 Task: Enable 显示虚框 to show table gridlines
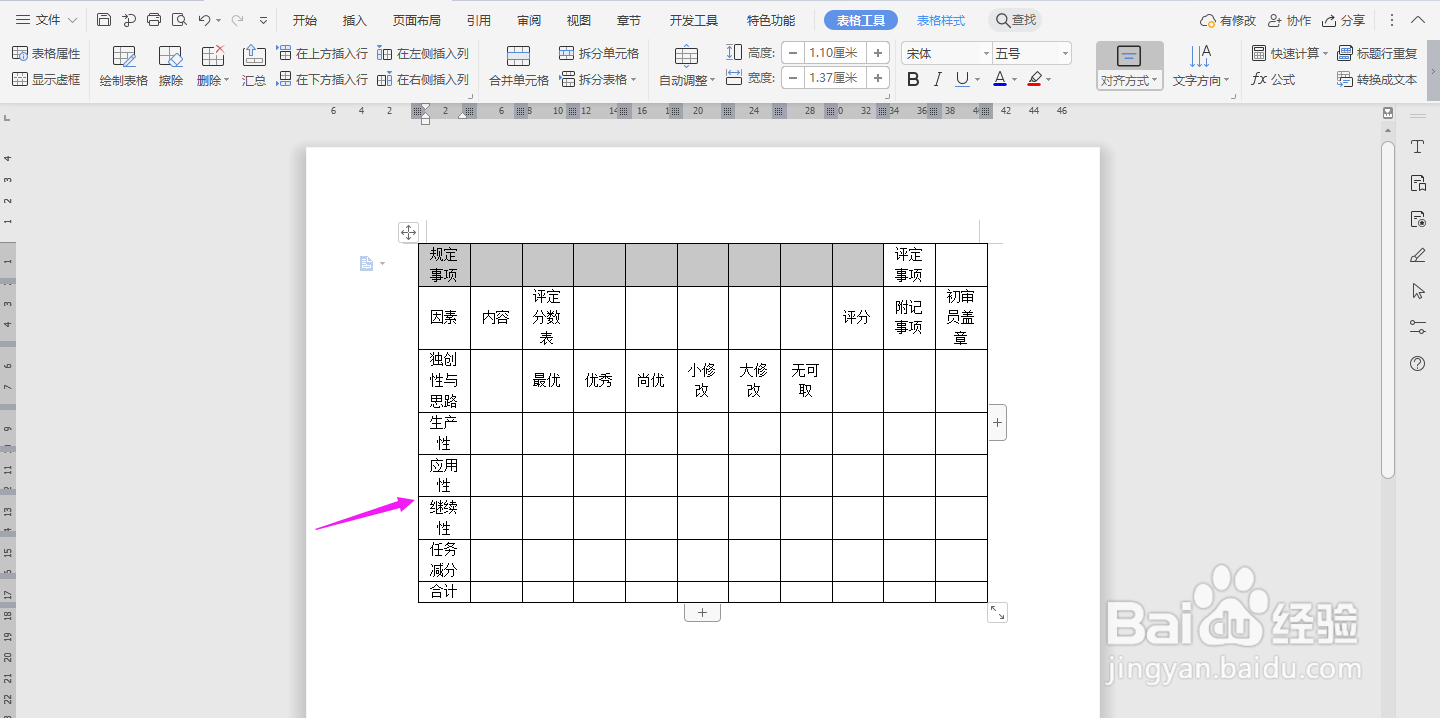[x=47, y=80]
